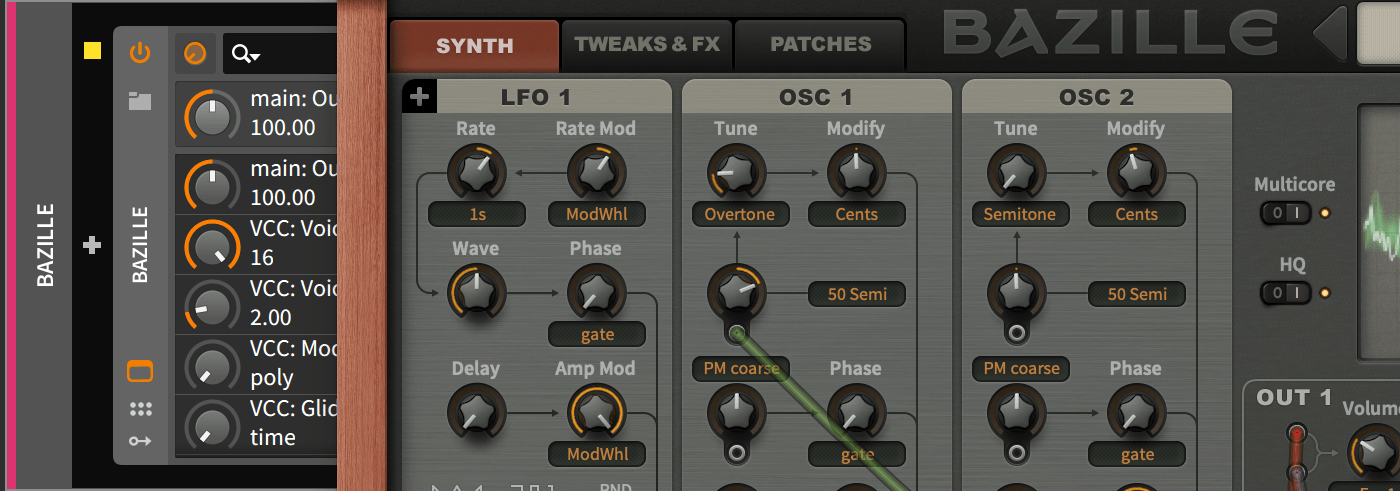Open the PATCHES tab
Image resolution: width=1400 pixels, height=491 pixels.
pos(820,45)
